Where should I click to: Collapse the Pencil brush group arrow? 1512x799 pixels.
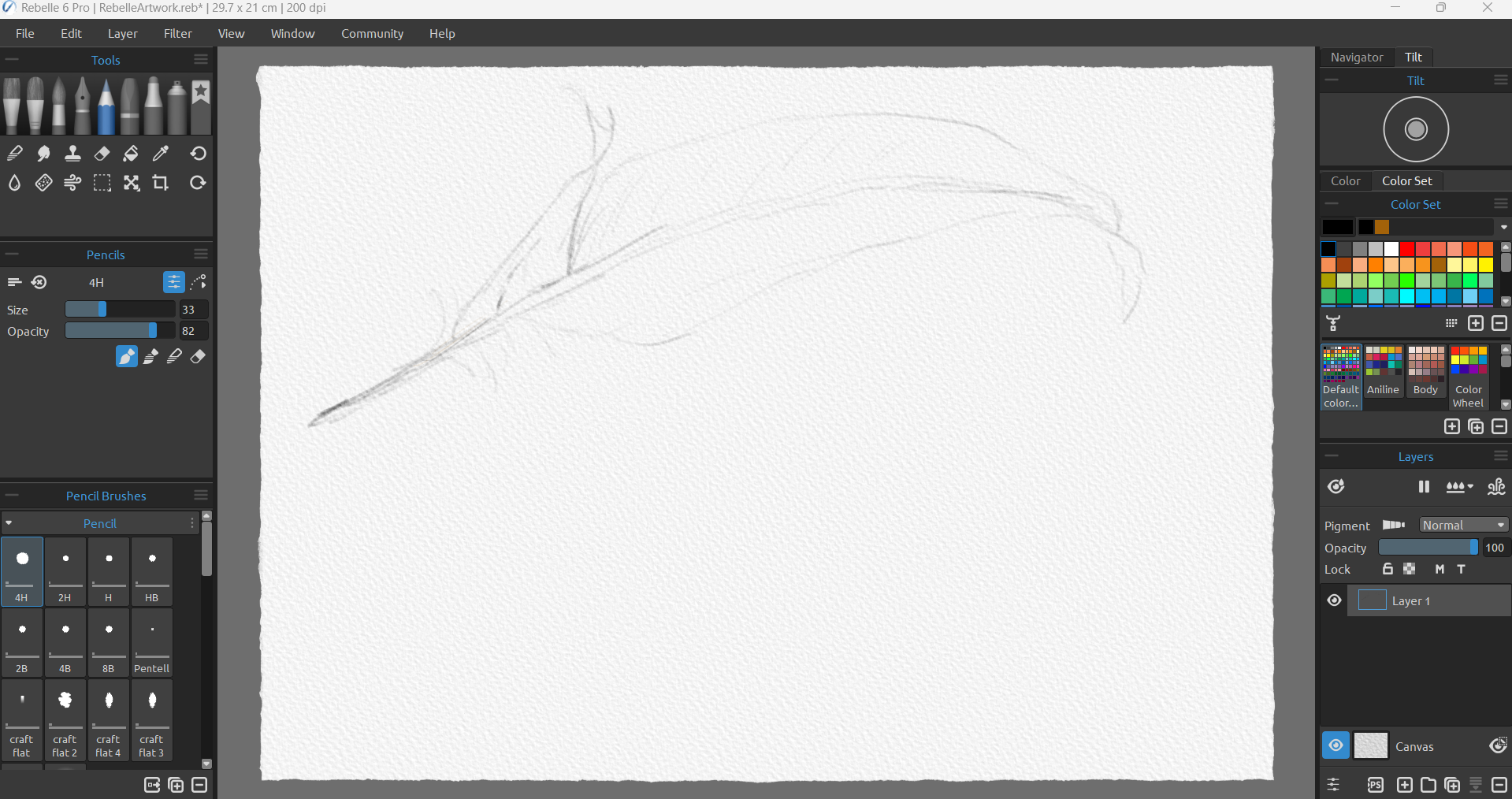(x=9, y=523)
